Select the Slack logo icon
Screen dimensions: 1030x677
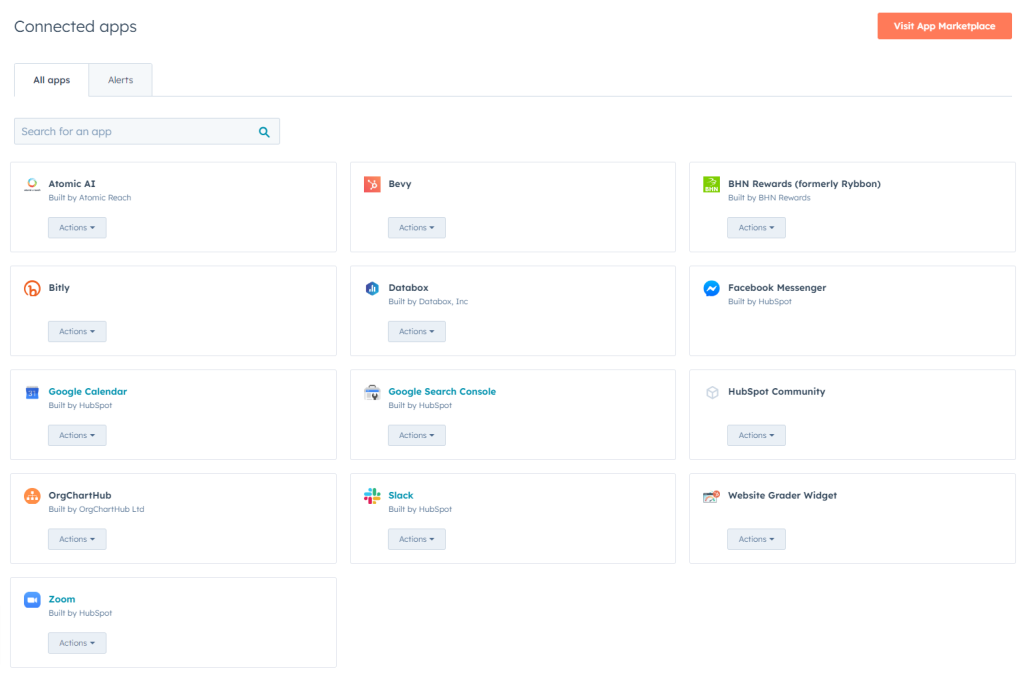click(371, 495)
